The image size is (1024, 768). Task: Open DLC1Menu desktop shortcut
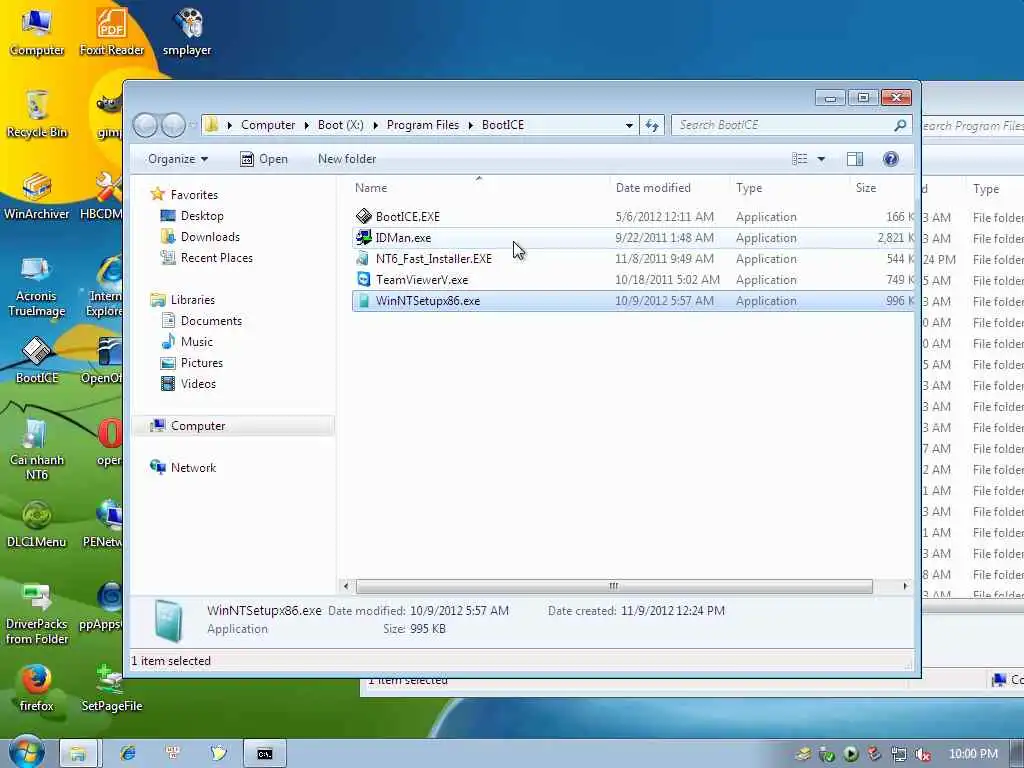click(37, 524)
